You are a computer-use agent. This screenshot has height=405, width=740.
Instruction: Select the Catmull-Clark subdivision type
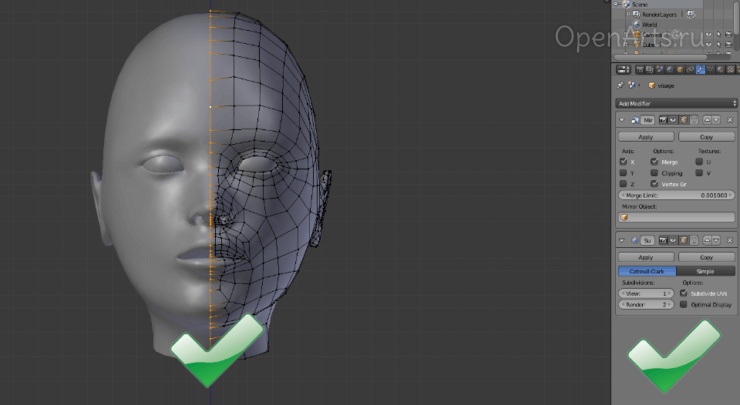(x=646, y=271)
